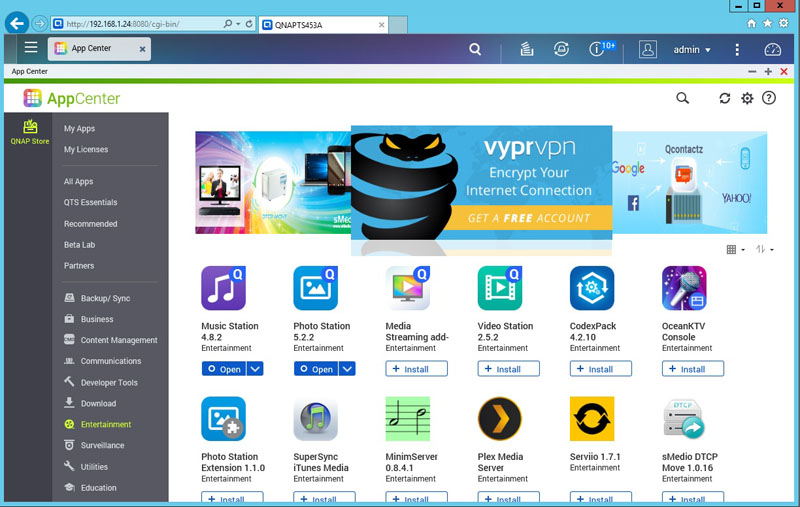Click the Music Station app icon
Screen dimensions: 800x507
pos(223,288)
